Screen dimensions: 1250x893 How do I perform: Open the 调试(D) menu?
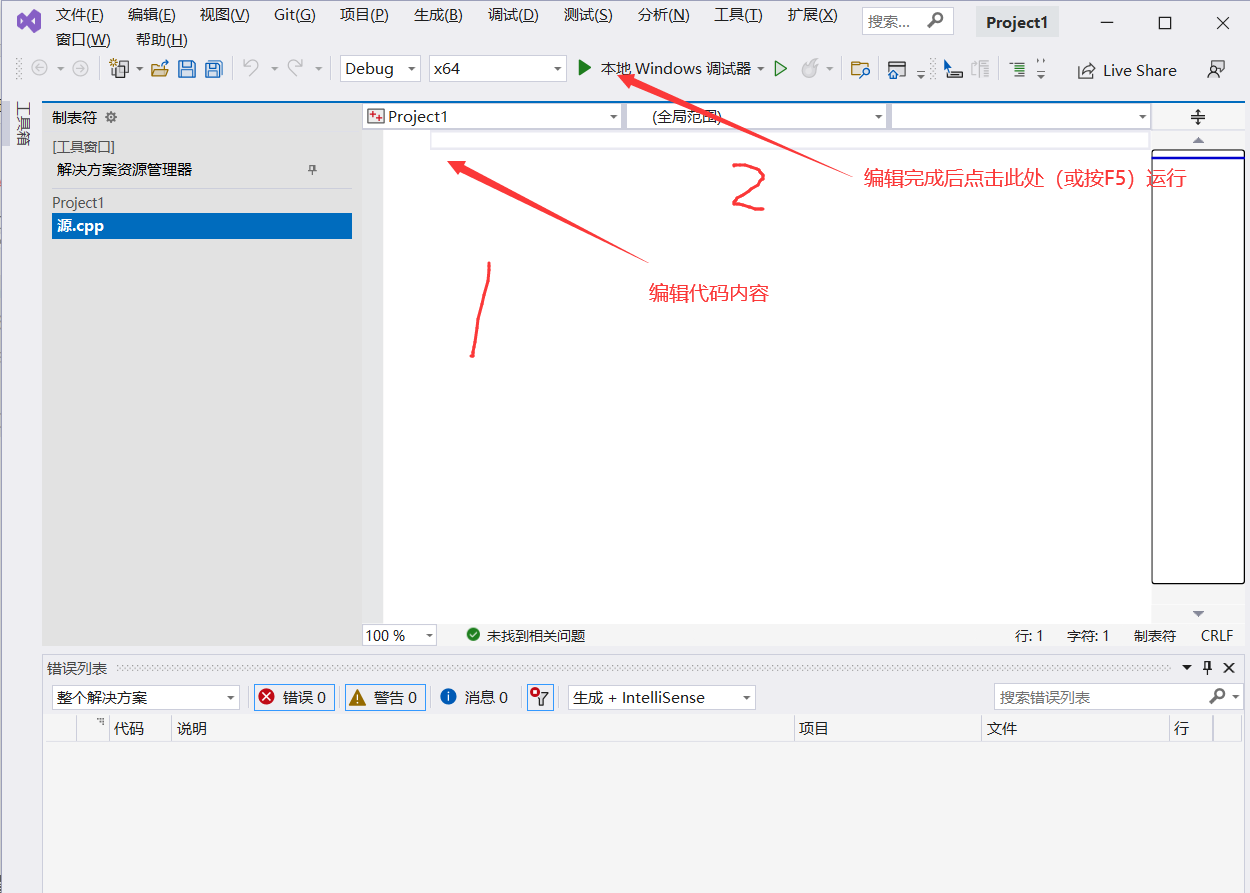(x=513, y=15)
